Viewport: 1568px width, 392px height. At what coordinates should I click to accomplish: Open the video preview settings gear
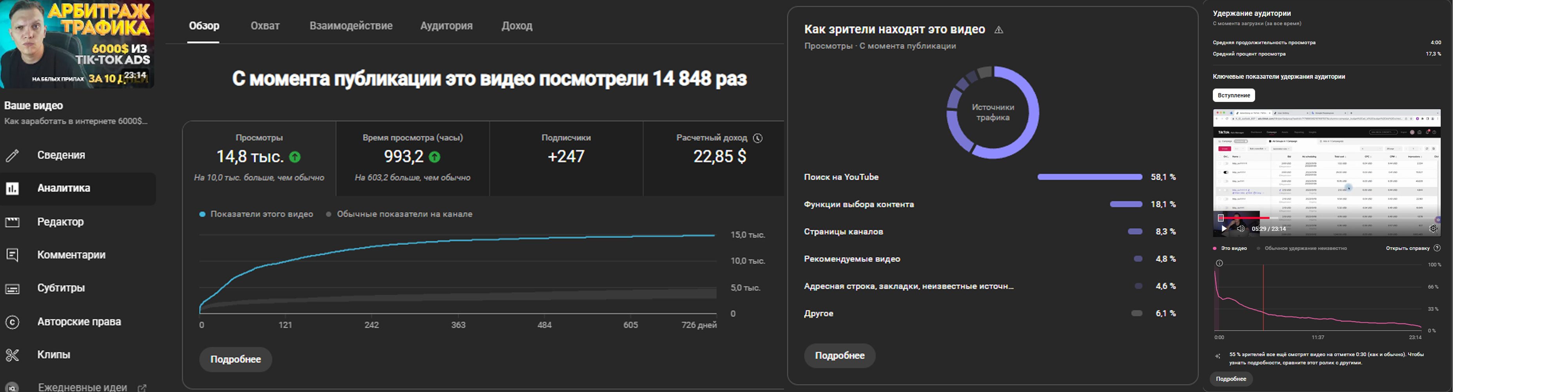1434,229
